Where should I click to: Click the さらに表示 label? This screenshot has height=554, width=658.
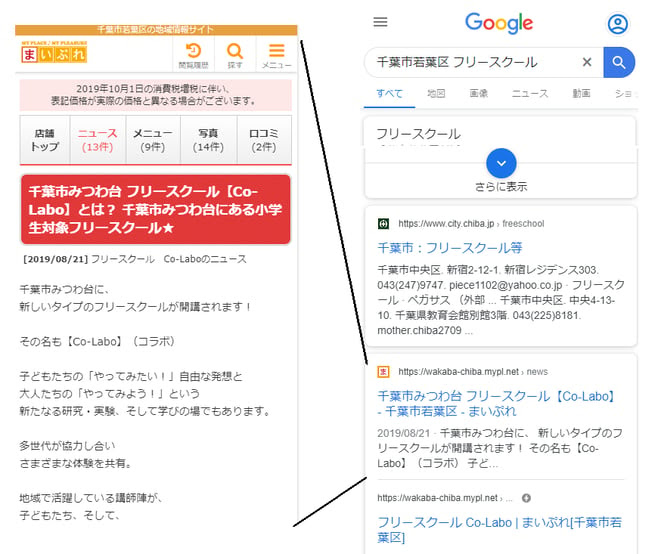pos(501,187)
